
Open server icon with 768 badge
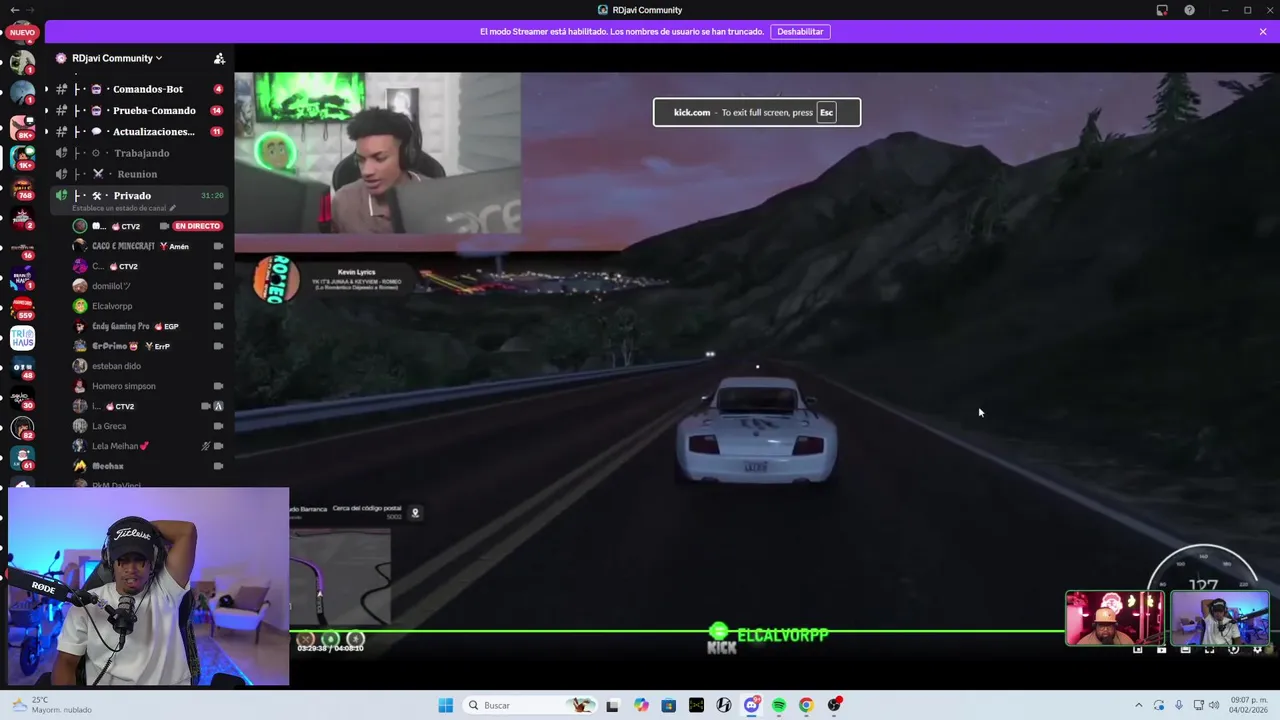(22, 187)
